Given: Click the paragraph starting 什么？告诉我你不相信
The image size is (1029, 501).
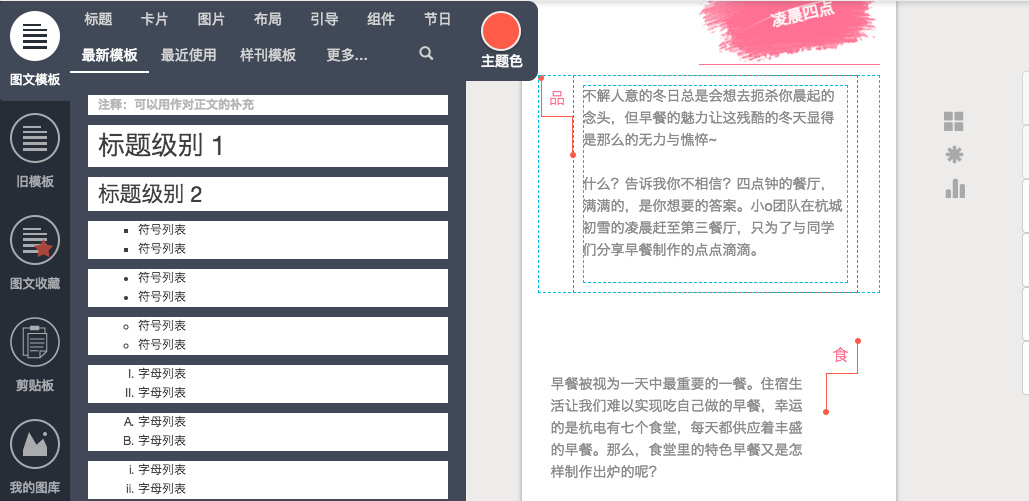Looking at the screenshot, I should 713,217.
